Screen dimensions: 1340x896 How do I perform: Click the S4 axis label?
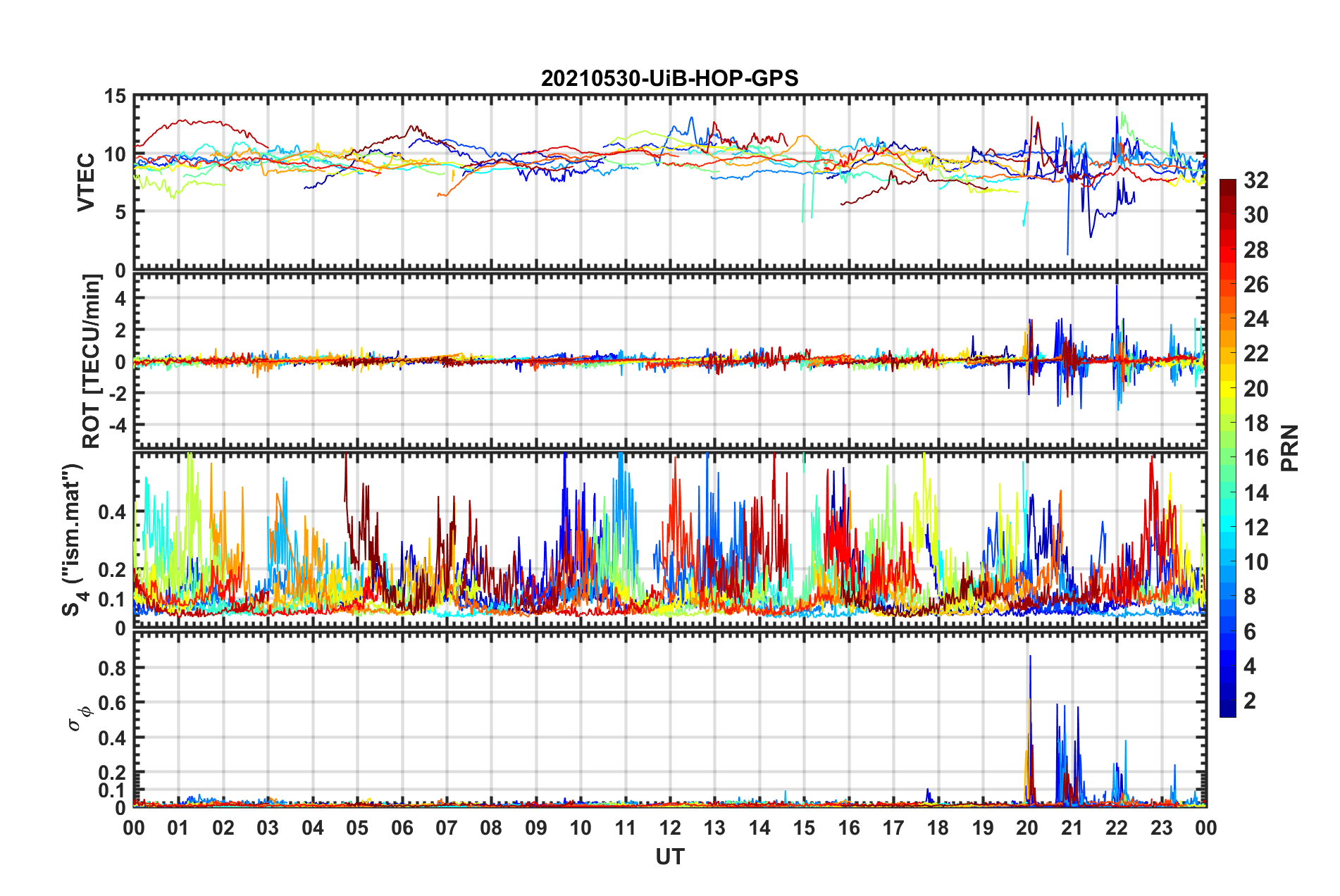73,540
